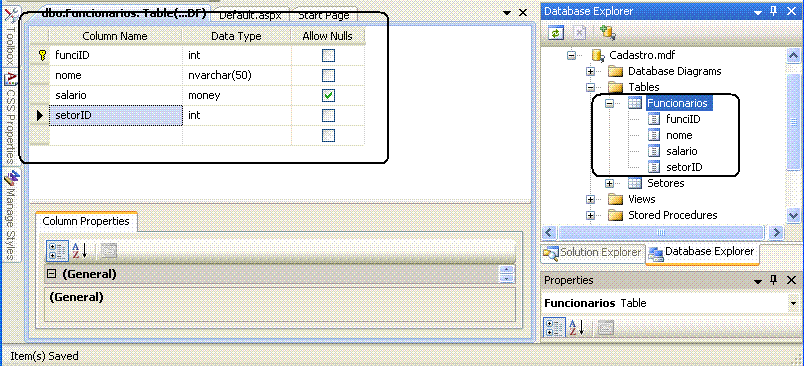This screenshot has height=366, width=804.
Task: Click the Connect to Database icon
Action: [608, 33]
